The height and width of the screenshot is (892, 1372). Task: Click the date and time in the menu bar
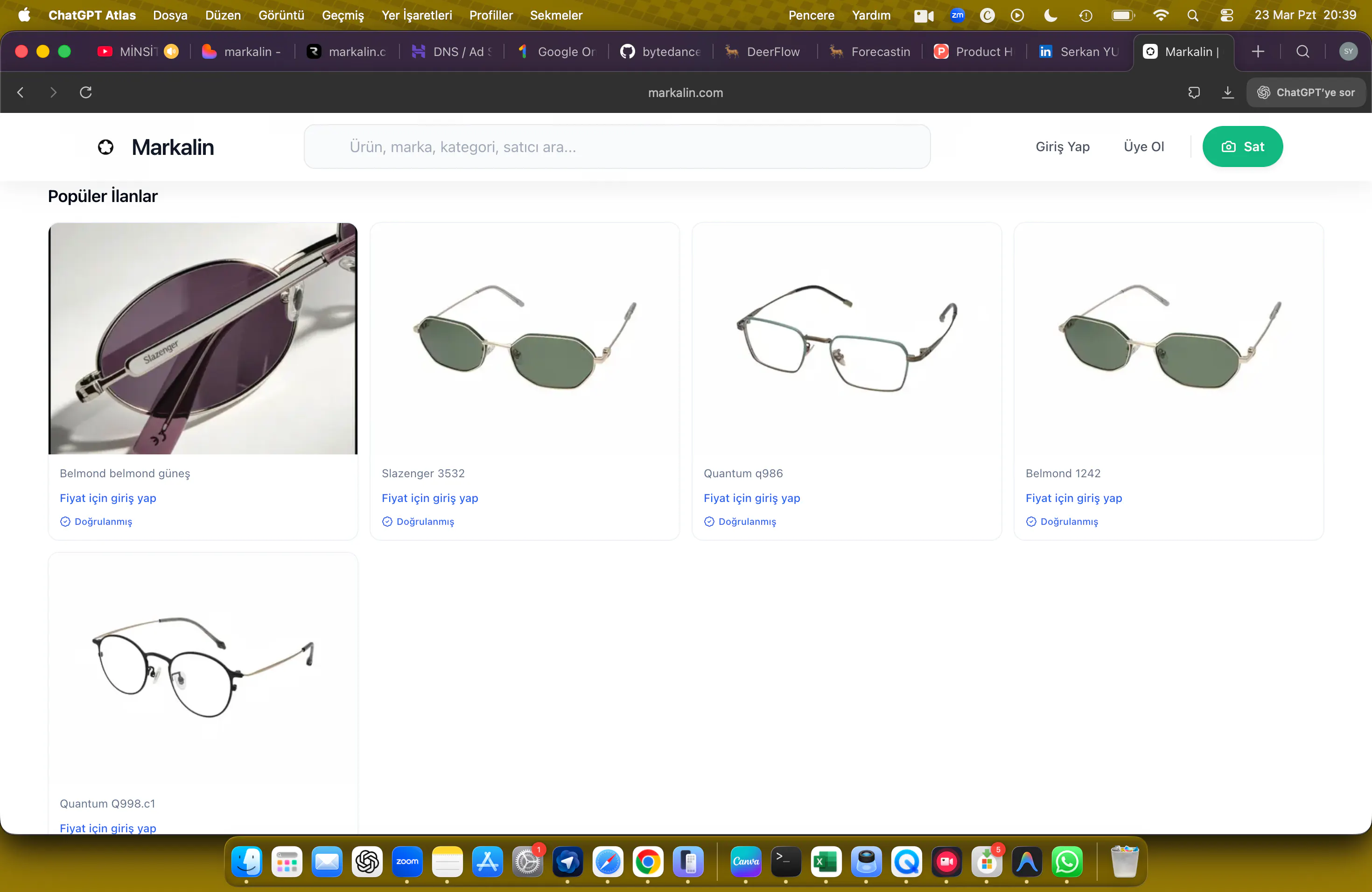[x=1305, y=15]
